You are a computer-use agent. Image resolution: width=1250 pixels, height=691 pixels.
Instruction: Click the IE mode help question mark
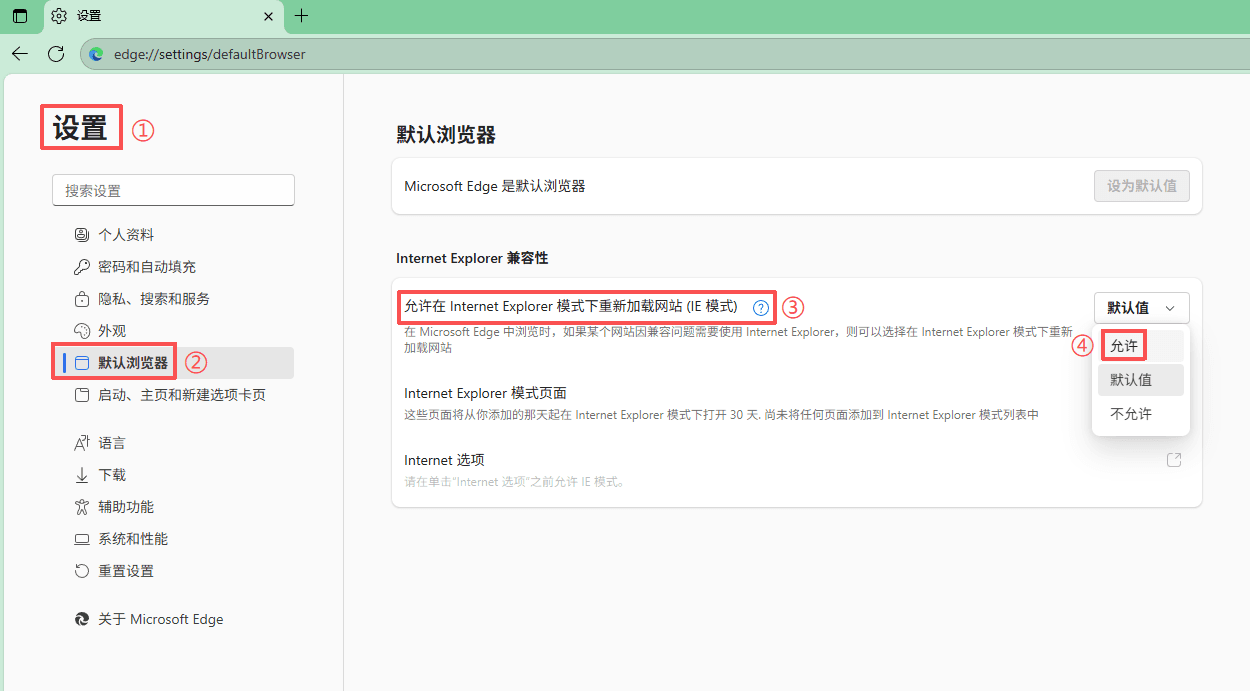click(x=760, y=307)
